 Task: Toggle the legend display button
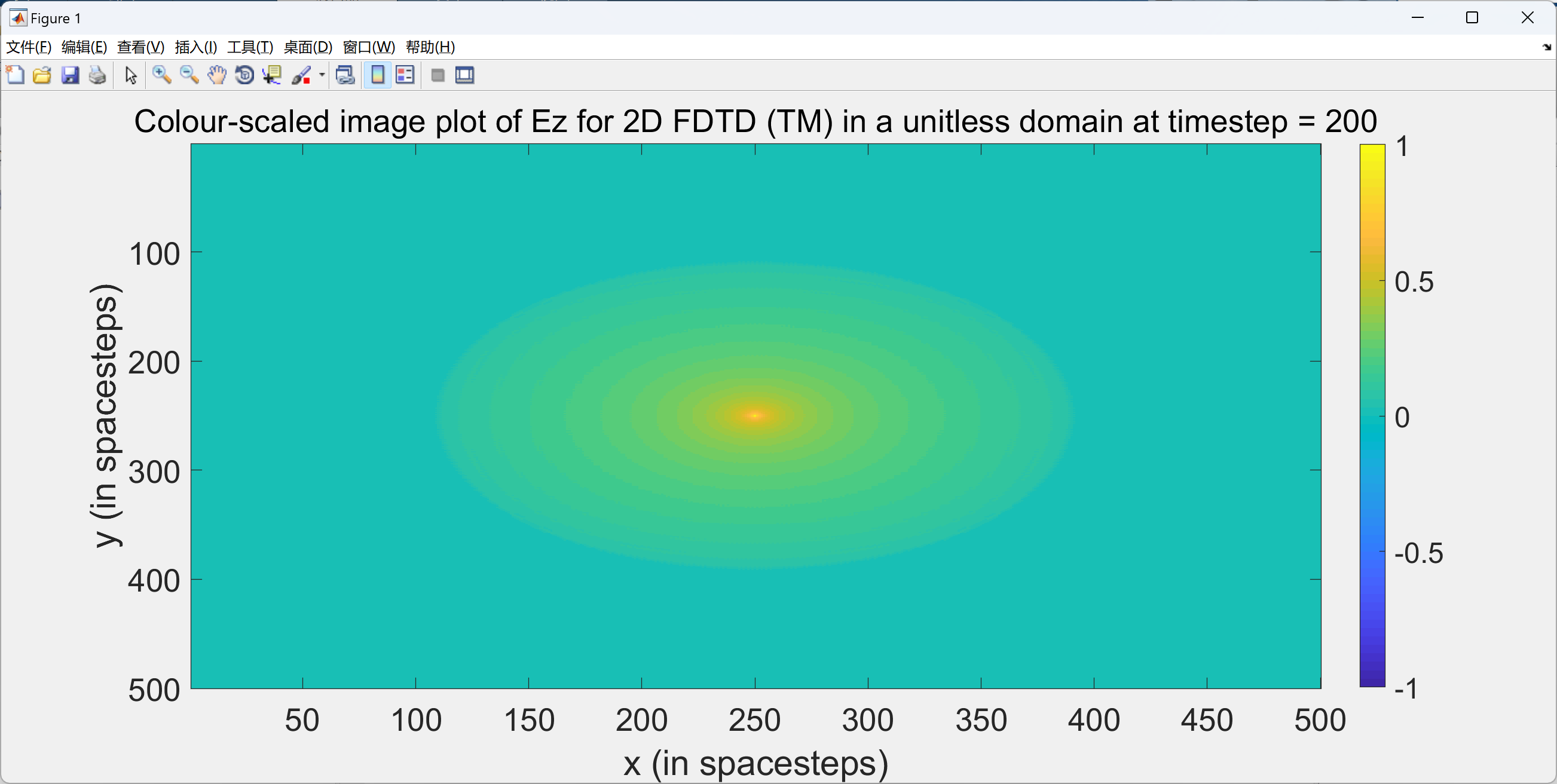(x=405, y=75)
